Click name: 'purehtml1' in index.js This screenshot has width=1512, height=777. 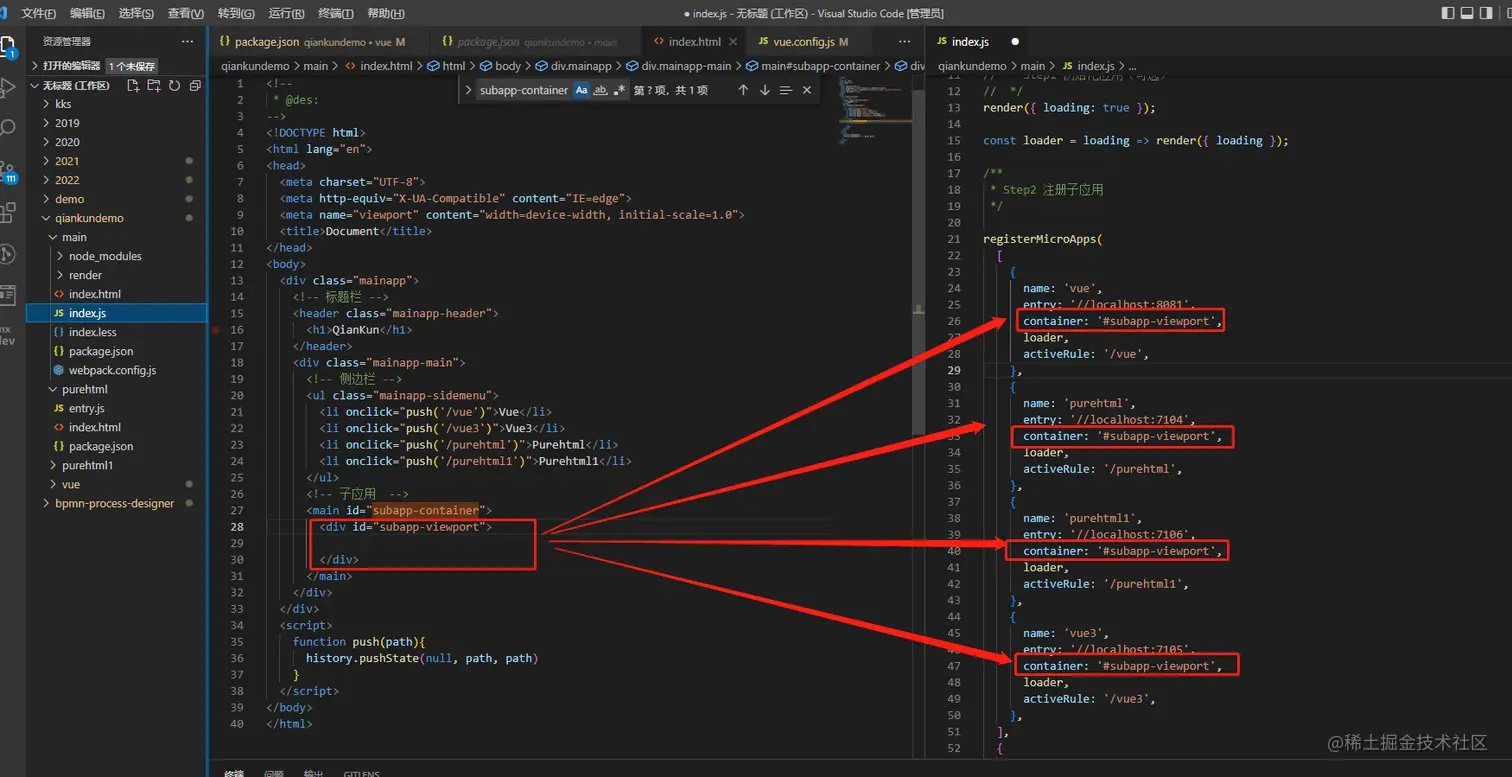click(1082, 519)
